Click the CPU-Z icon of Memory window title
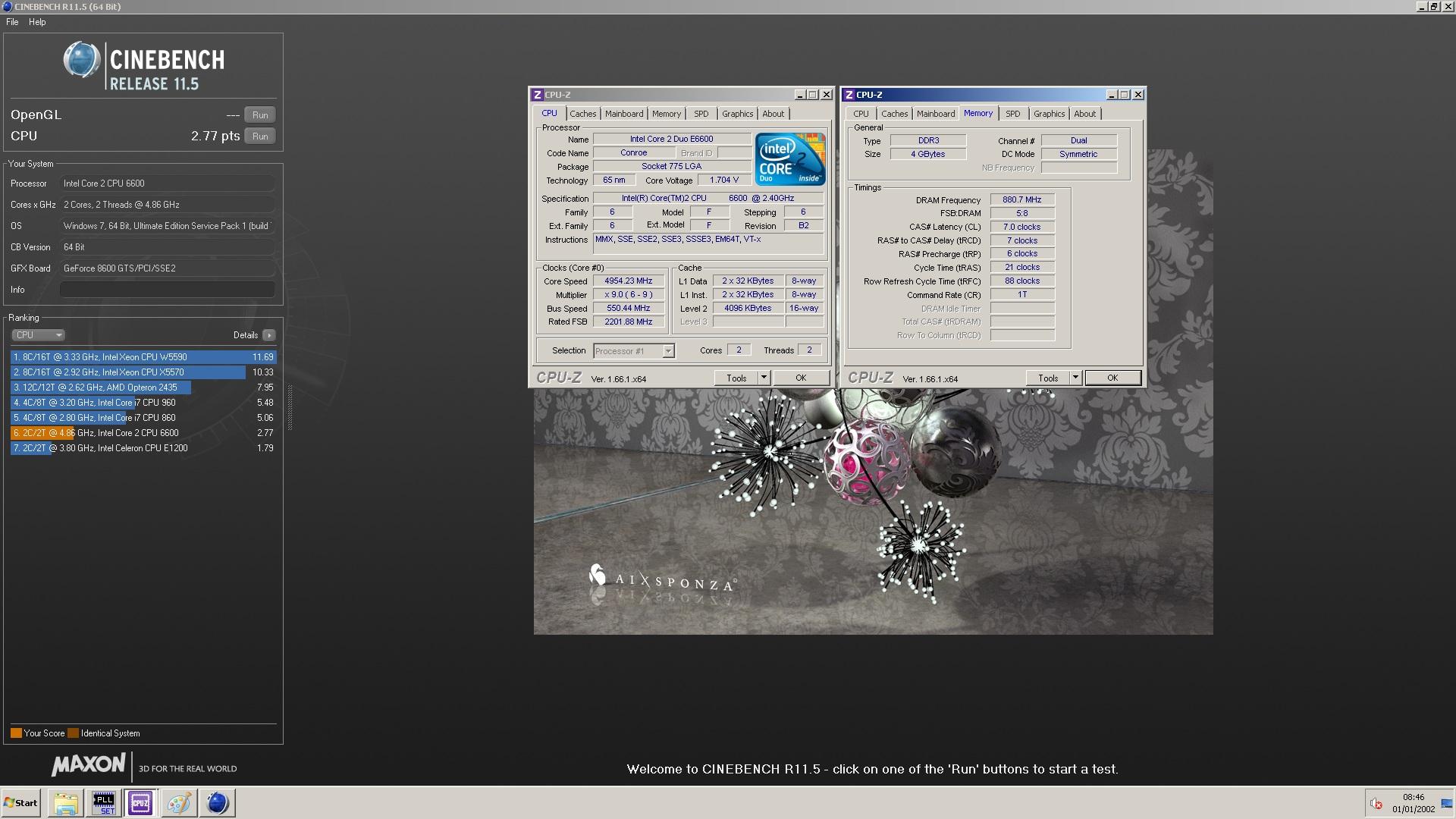The image size is (1456, 819). [x=849, y=95]
